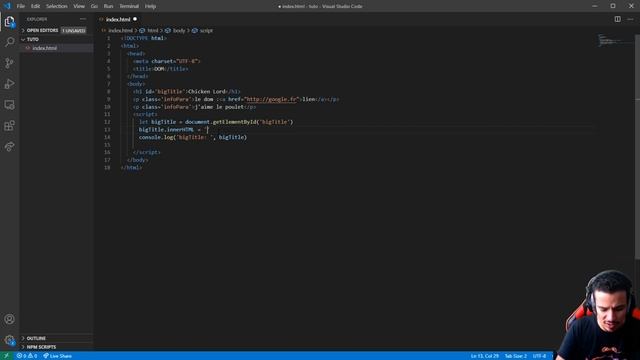This screenshot has width=640, height=360.
Task: Click the split editor right icon
Action: 618,19
